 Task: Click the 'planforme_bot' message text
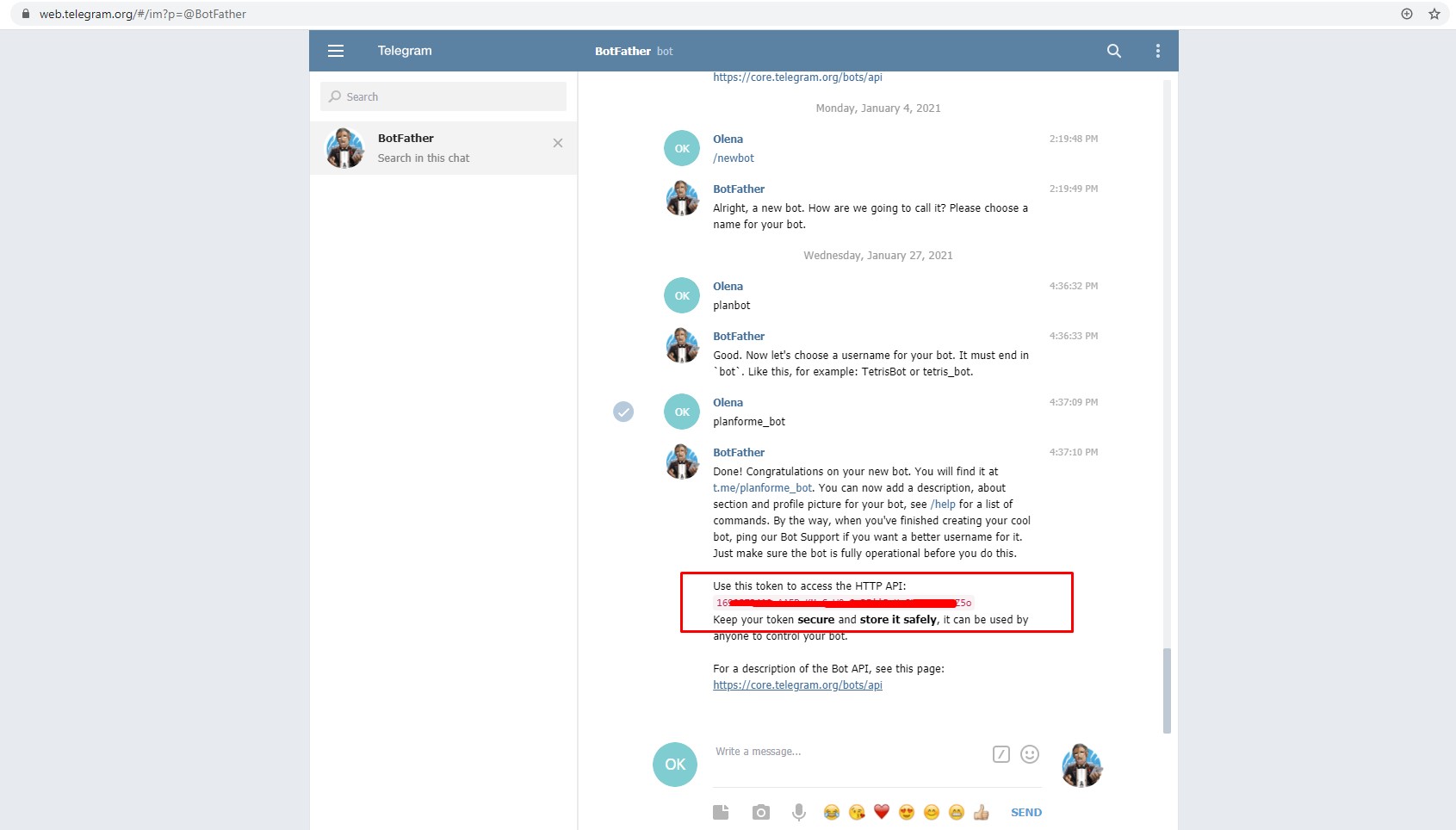[x=749, y=422]
